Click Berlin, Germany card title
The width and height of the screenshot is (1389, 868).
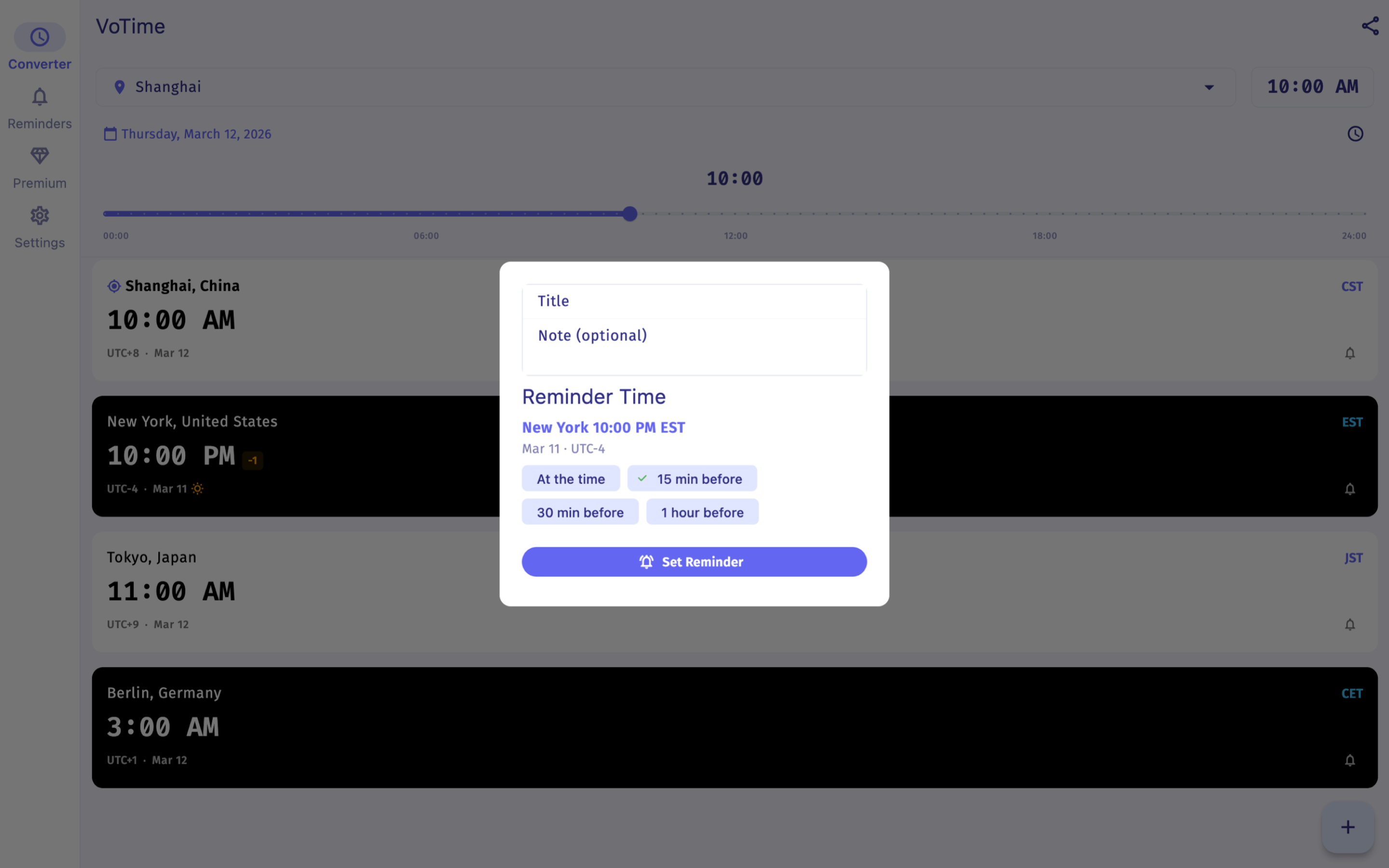[164, 693]
